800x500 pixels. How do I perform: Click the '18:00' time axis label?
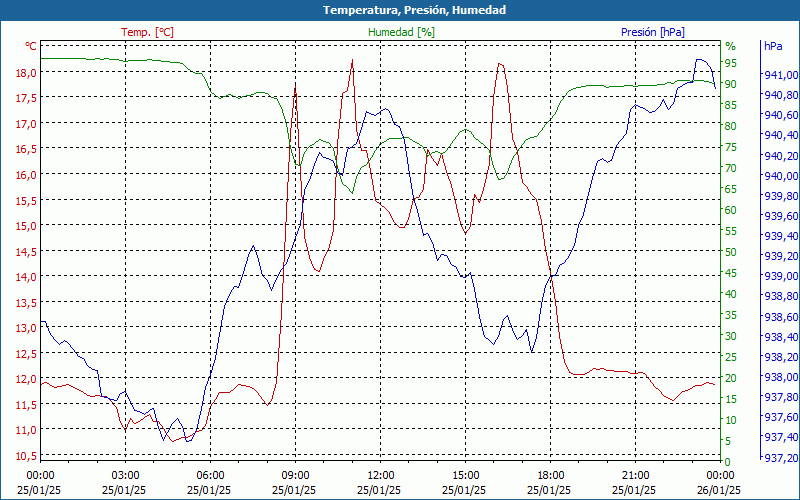551,476
